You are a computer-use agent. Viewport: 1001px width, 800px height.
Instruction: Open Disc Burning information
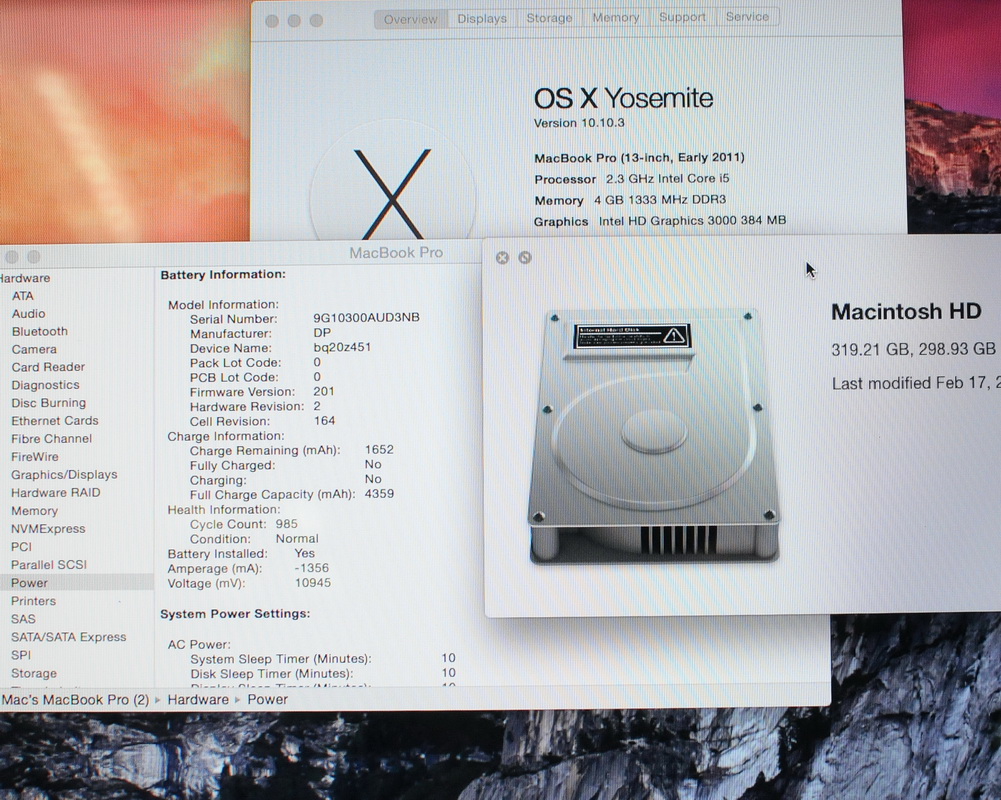[49, 403]
